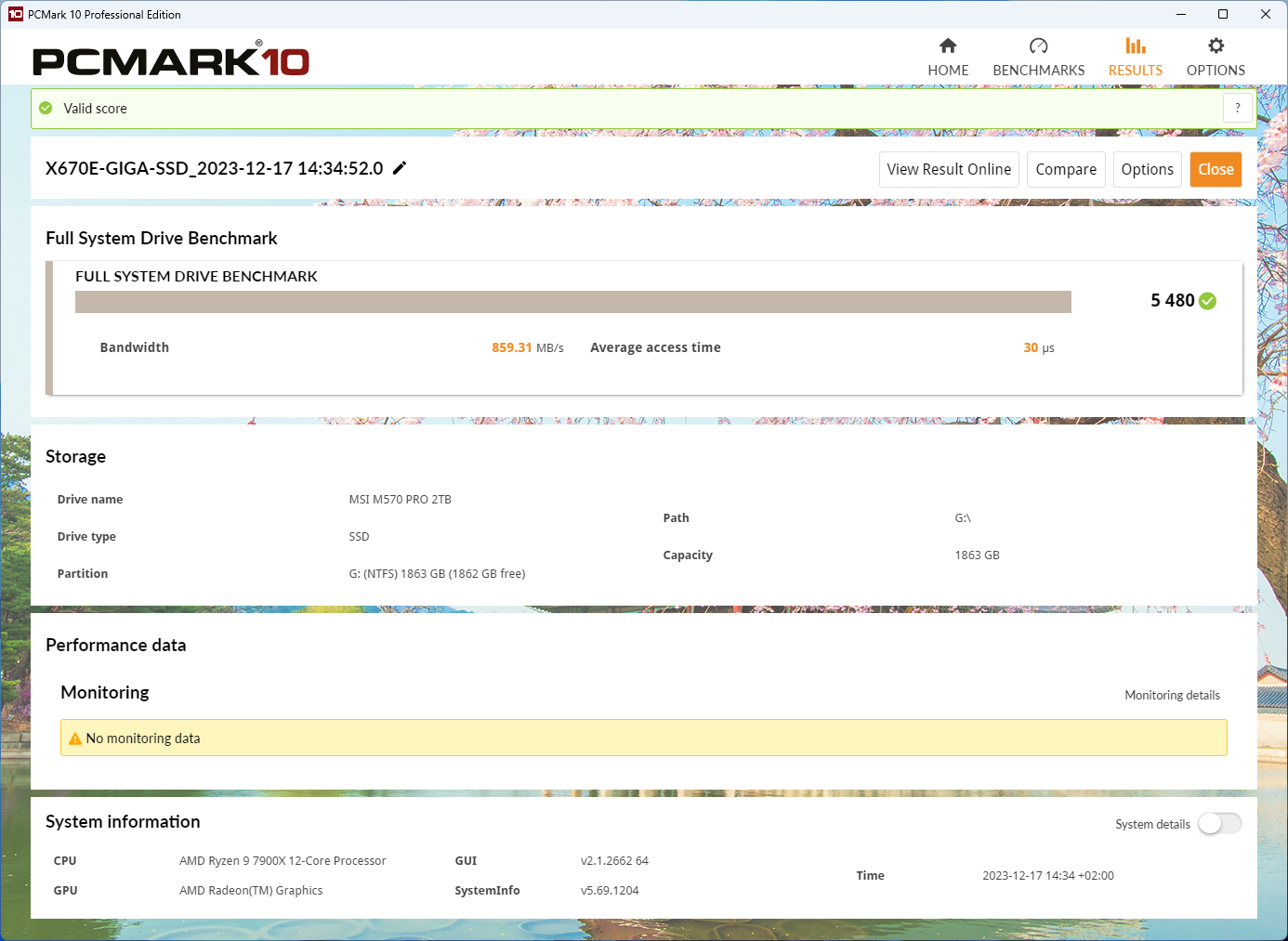Image resolution: width=1288 pixels, height=941 pixels.
Task: Open the Monitoring details link
Action: pyautogui.click(x=1172, y=695)
